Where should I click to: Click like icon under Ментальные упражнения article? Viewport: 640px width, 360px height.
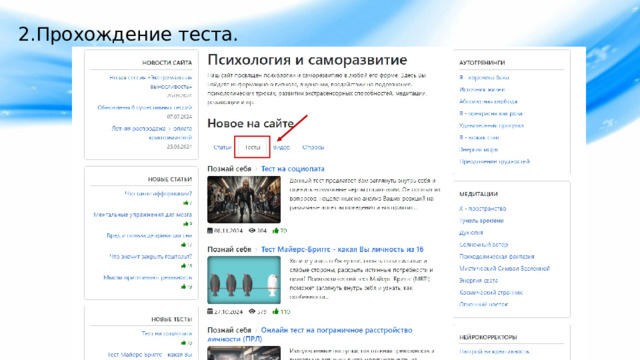(186, 224)
